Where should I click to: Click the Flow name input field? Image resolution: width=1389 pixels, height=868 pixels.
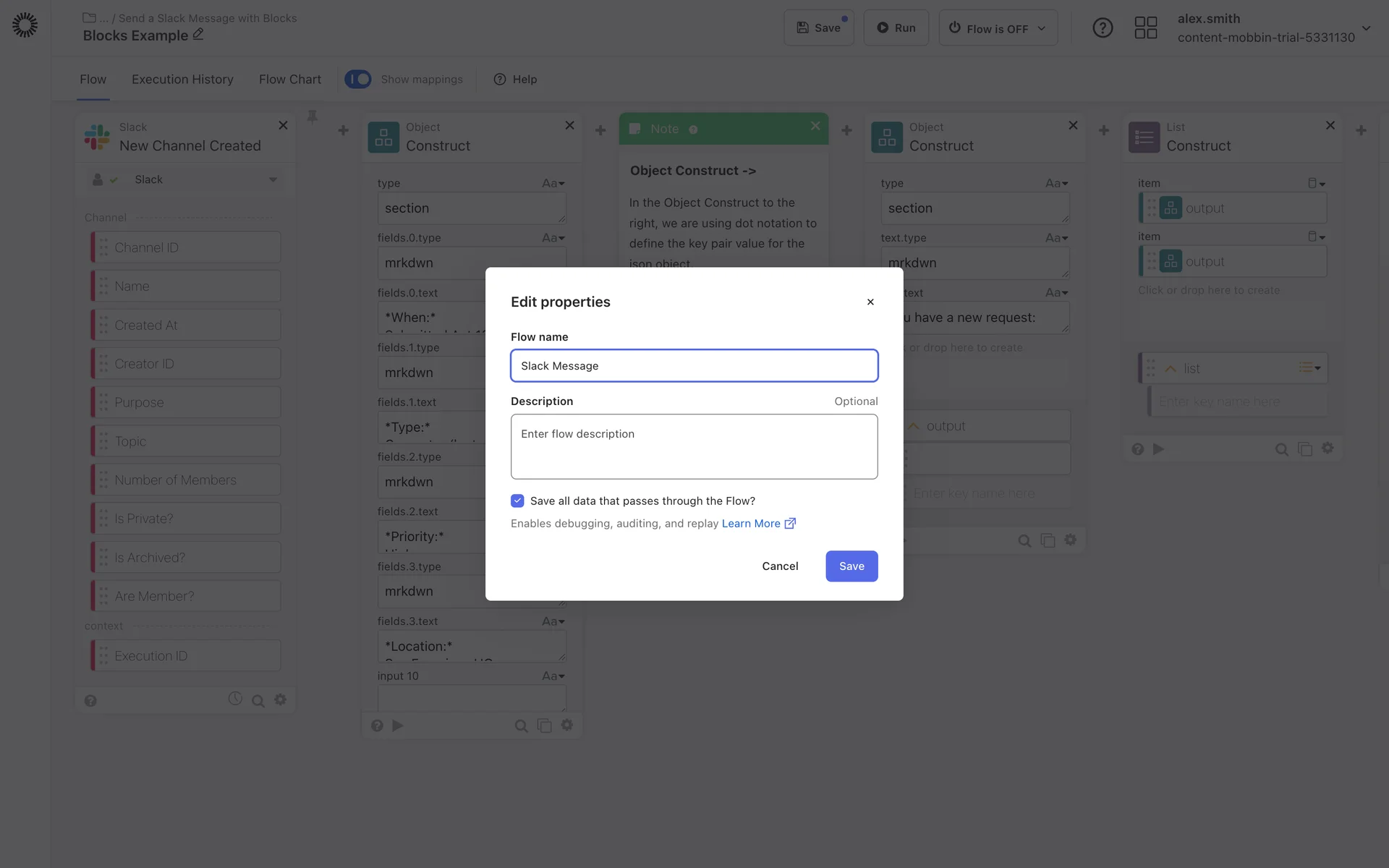click(694, 366)
